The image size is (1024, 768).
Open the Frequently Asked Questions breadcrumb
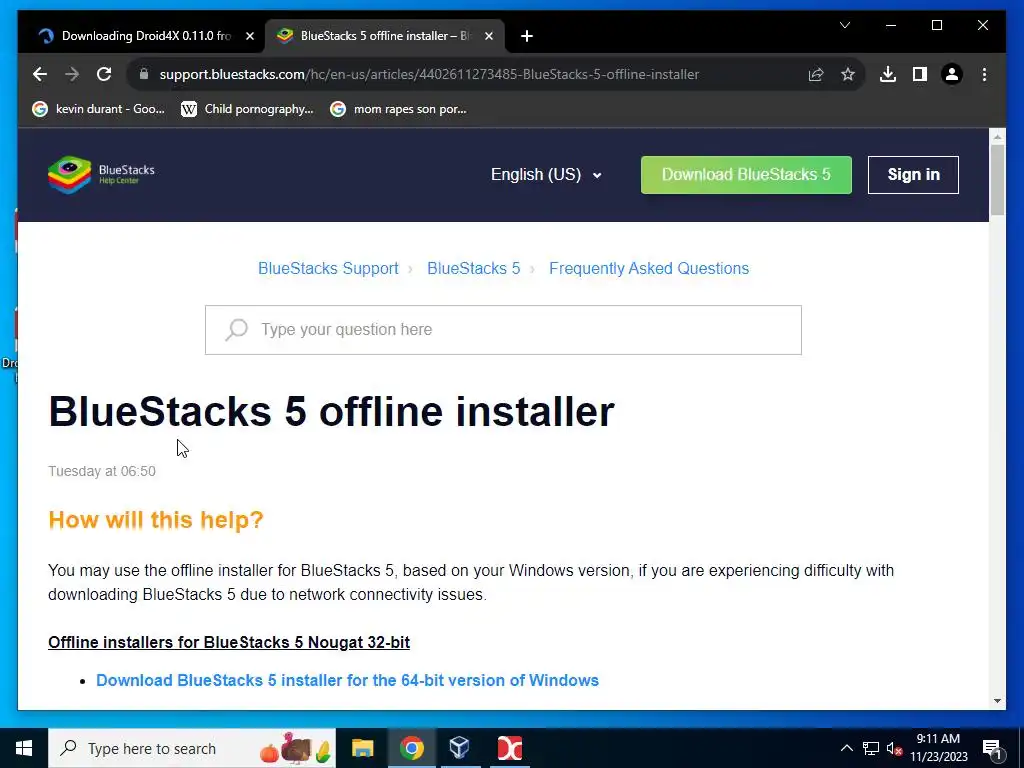(x=648, y=268)
